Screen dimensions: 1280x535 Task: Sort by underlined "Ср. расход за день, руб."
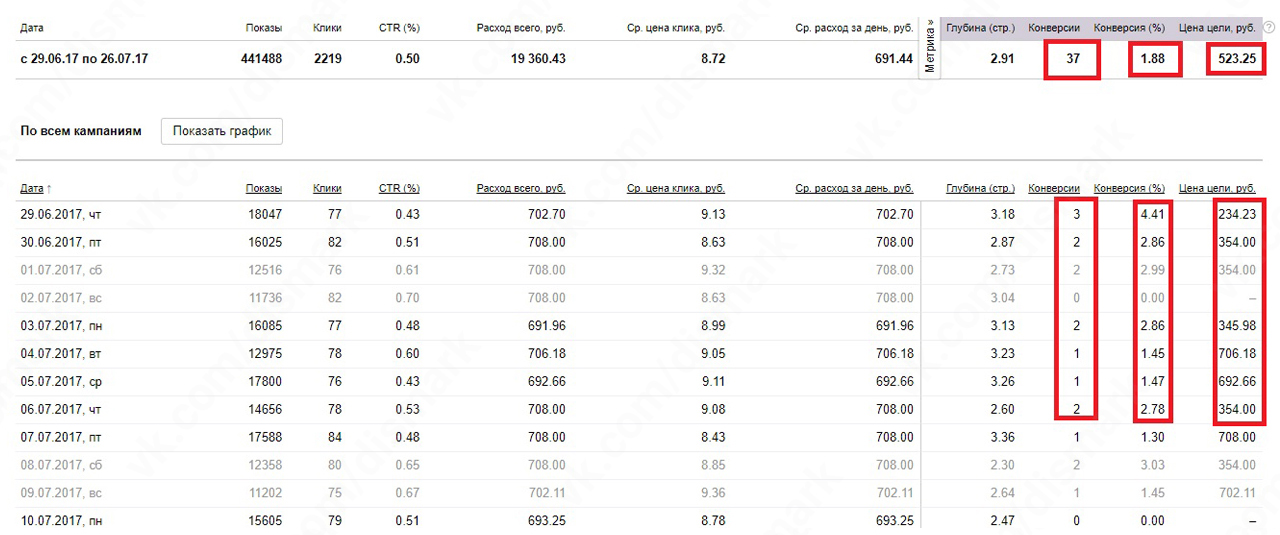[854, 188]
